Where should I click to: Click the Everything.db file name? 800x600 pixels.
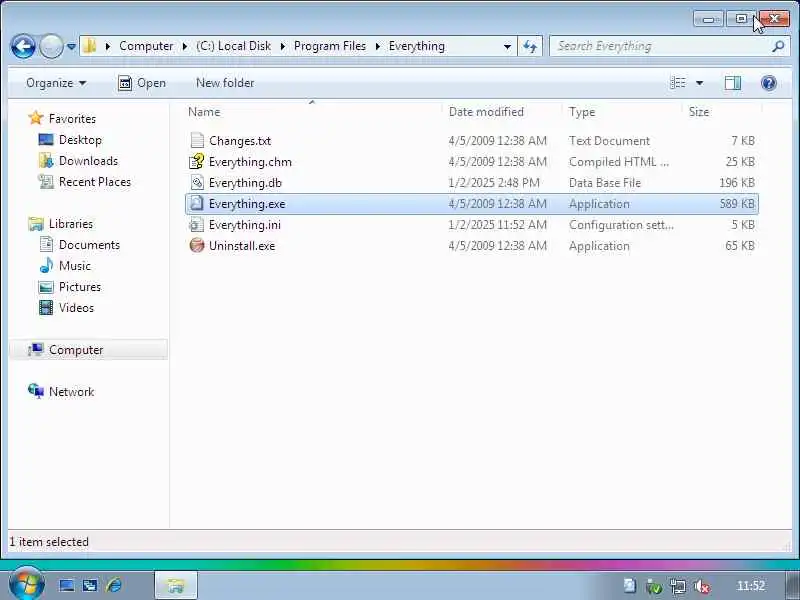click(x=245, y=183)
